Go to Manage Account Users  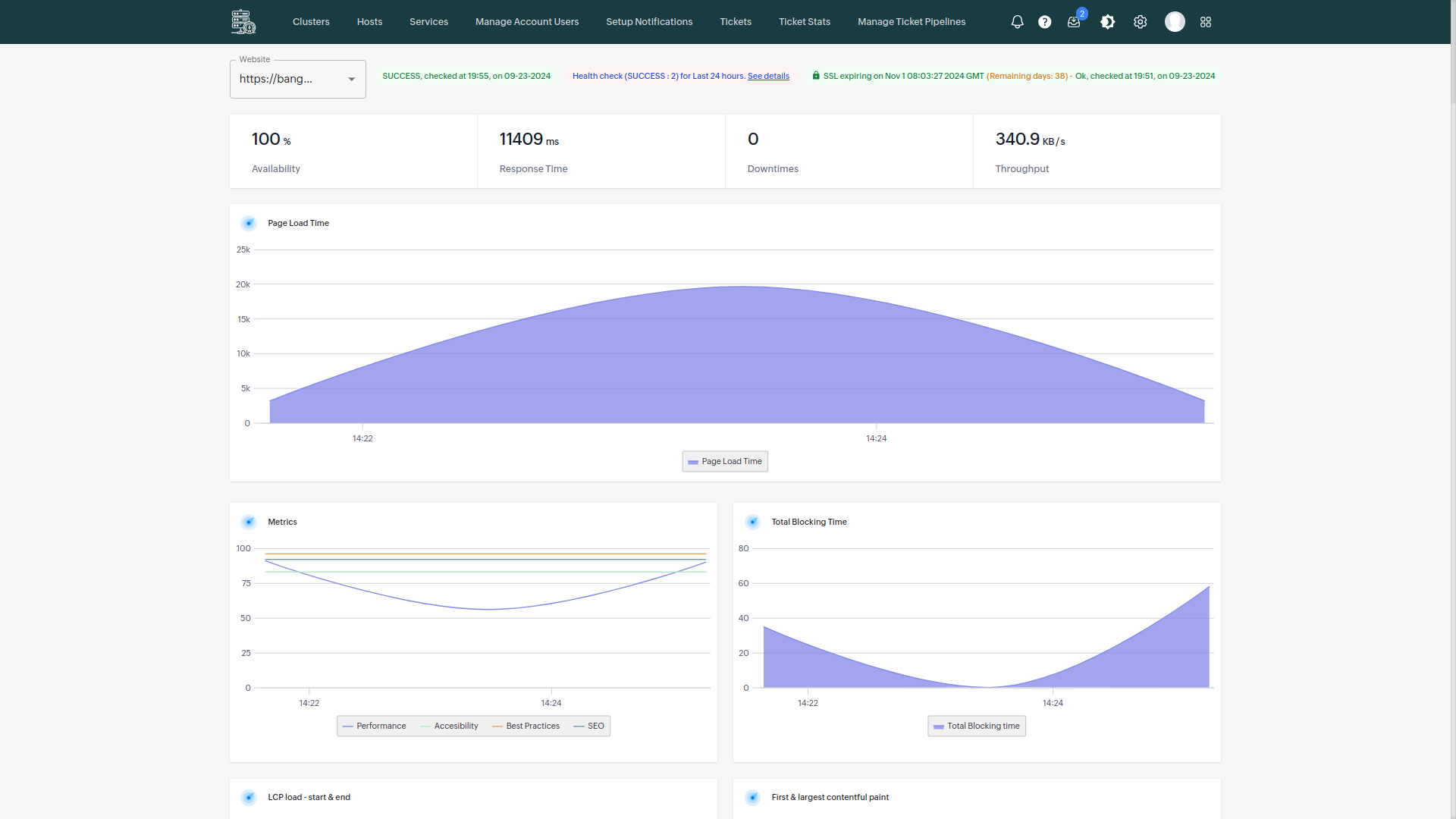click(x=527, y=22)
